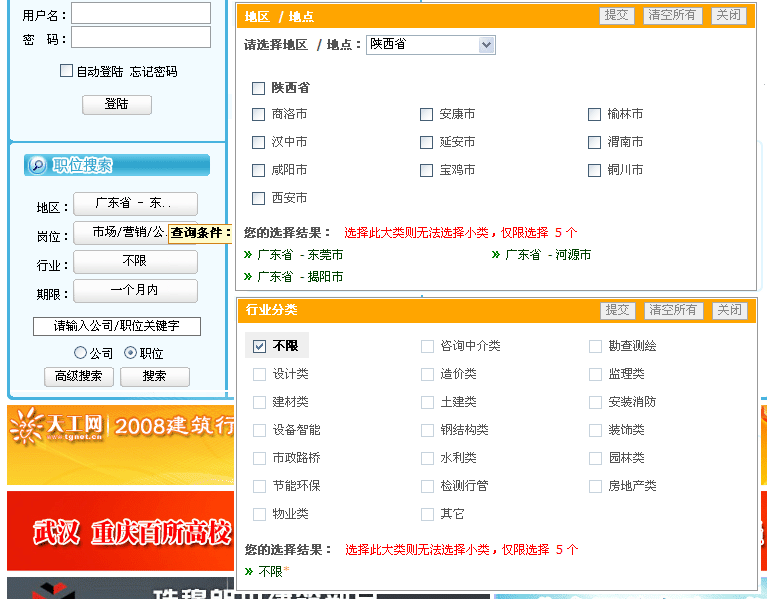The image size is (767, 599).
Task: Check the 其它 industry checkbox
Action: click(x=427, y=514)
